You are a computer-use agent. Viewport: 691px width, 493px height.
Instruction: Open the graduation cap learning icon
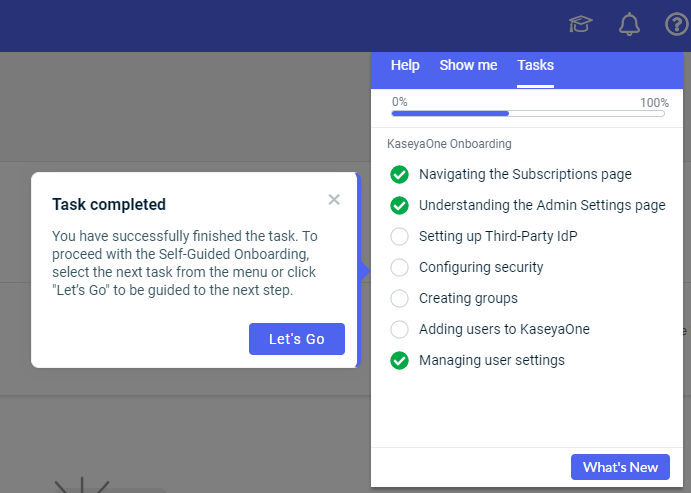pyautogui.click(x=580, y=24)
